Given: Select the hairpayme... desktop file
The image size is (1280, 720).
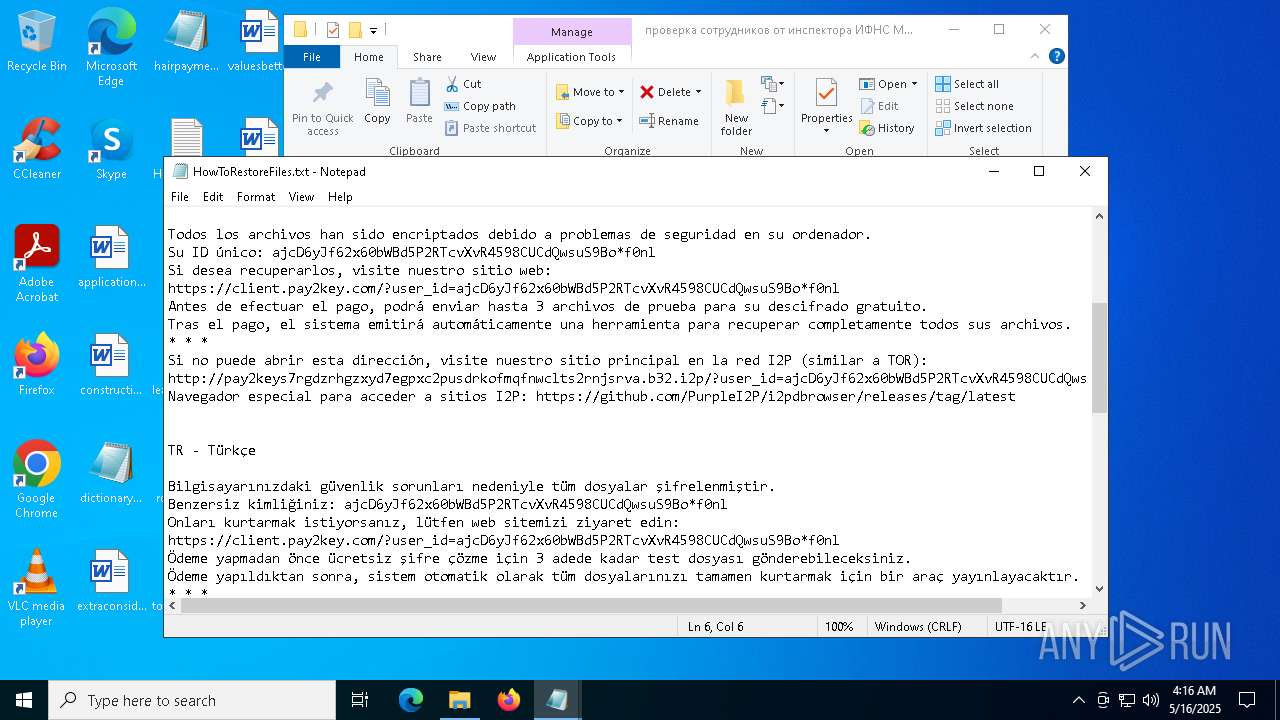Looking at the screenshot, I should (186, 42).
